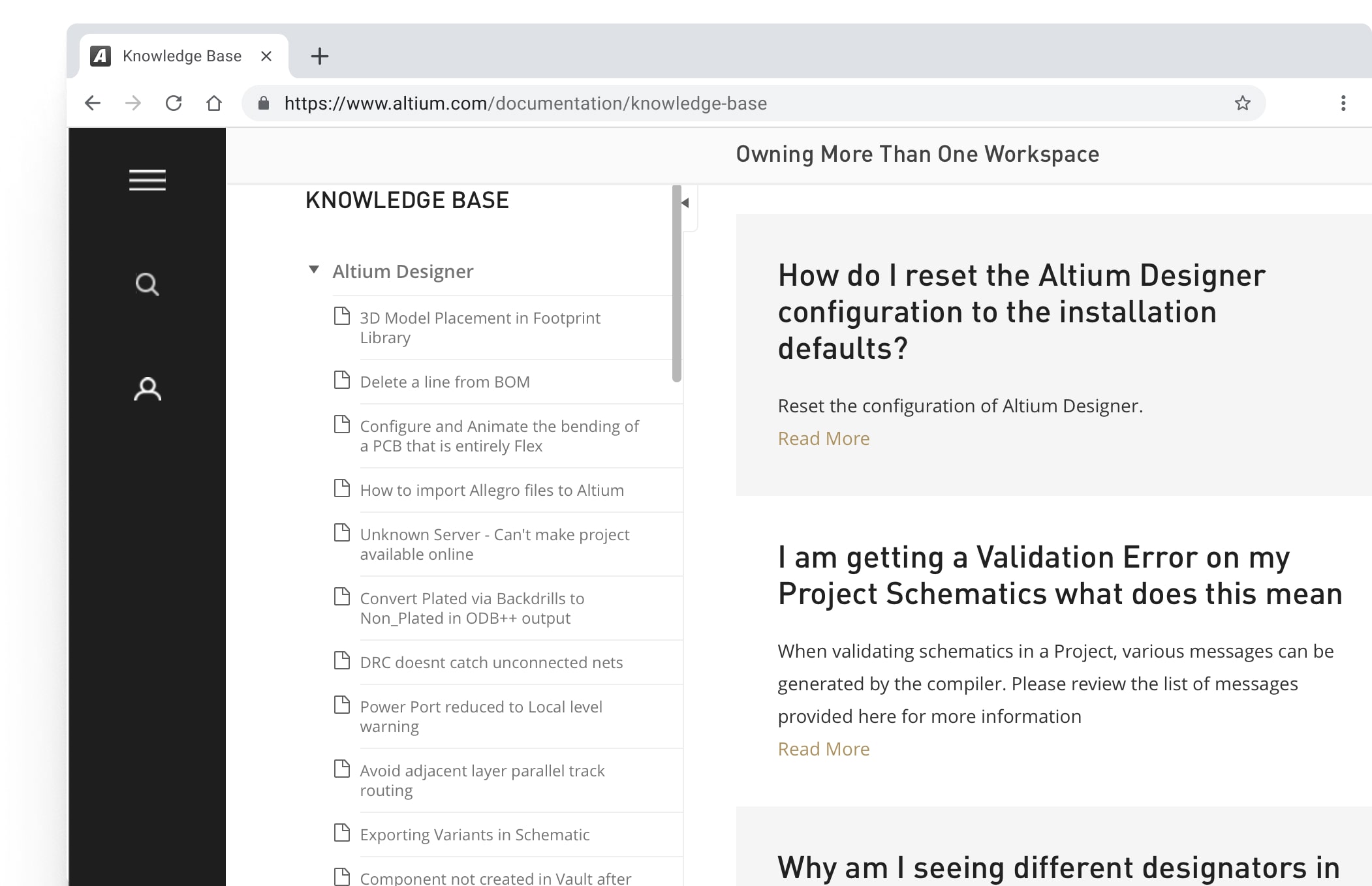
Task: Open DRC doesnt catch unconnected nets
Action: [491, 662]
